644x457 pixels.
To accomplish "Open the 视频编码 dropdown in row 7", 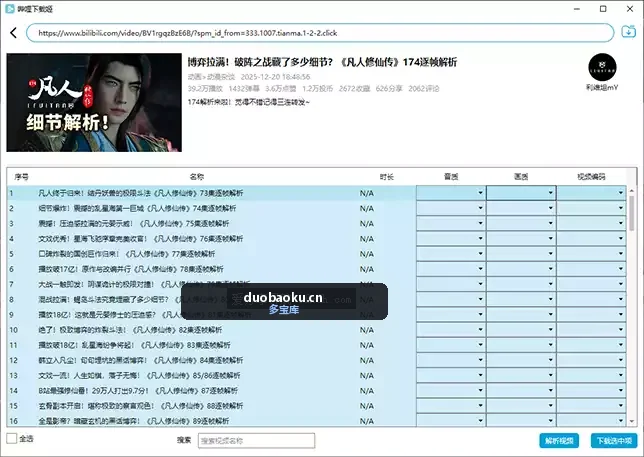I will pyautogui.click(x=591, y=284).
